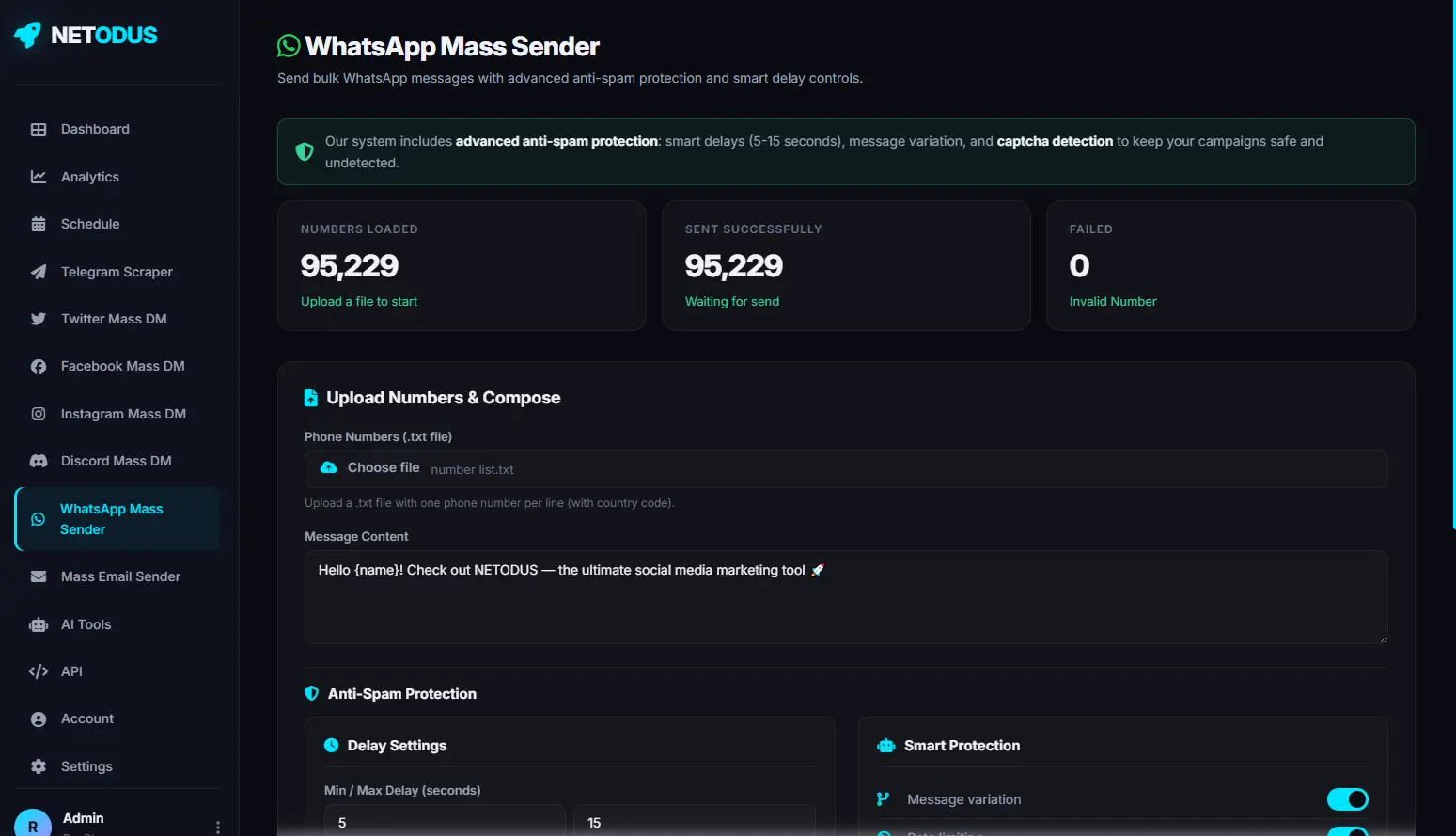Click the clock icon beside Delay Settings

pyautogui.click(x=332, y=746)
